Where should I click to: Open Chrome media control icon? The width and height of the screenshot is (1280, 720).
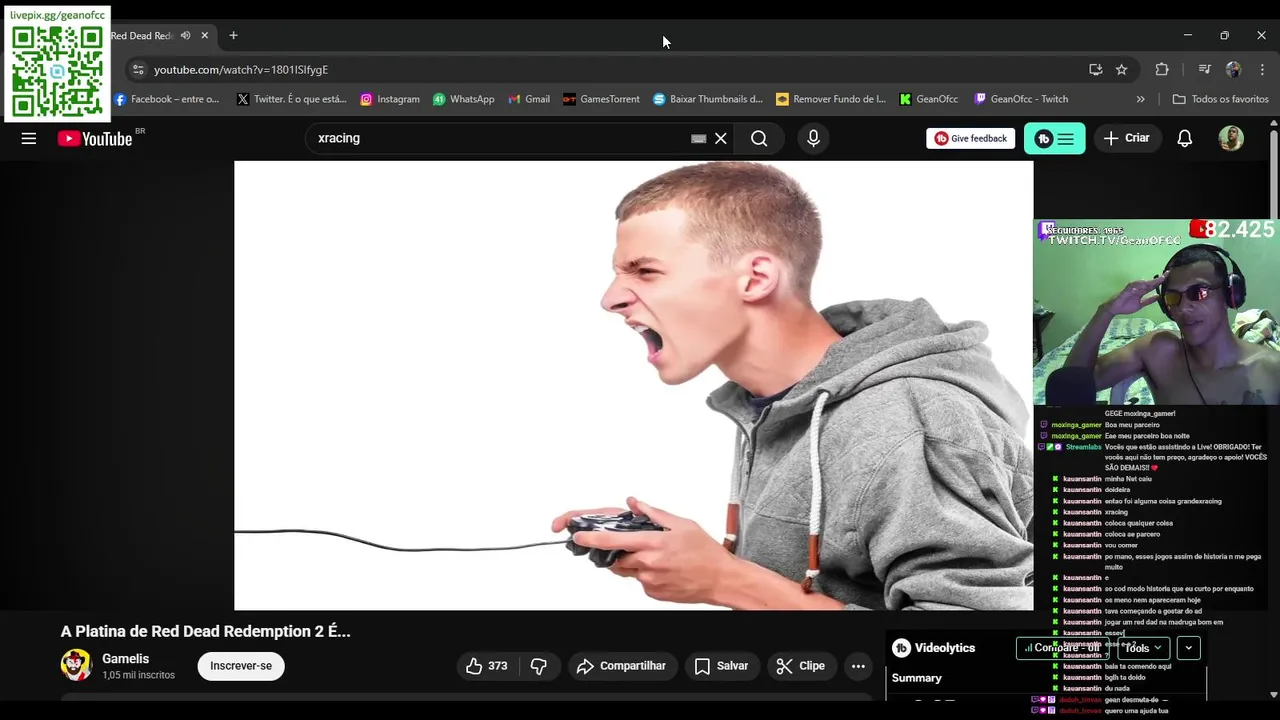click(x=1204, y=69)
